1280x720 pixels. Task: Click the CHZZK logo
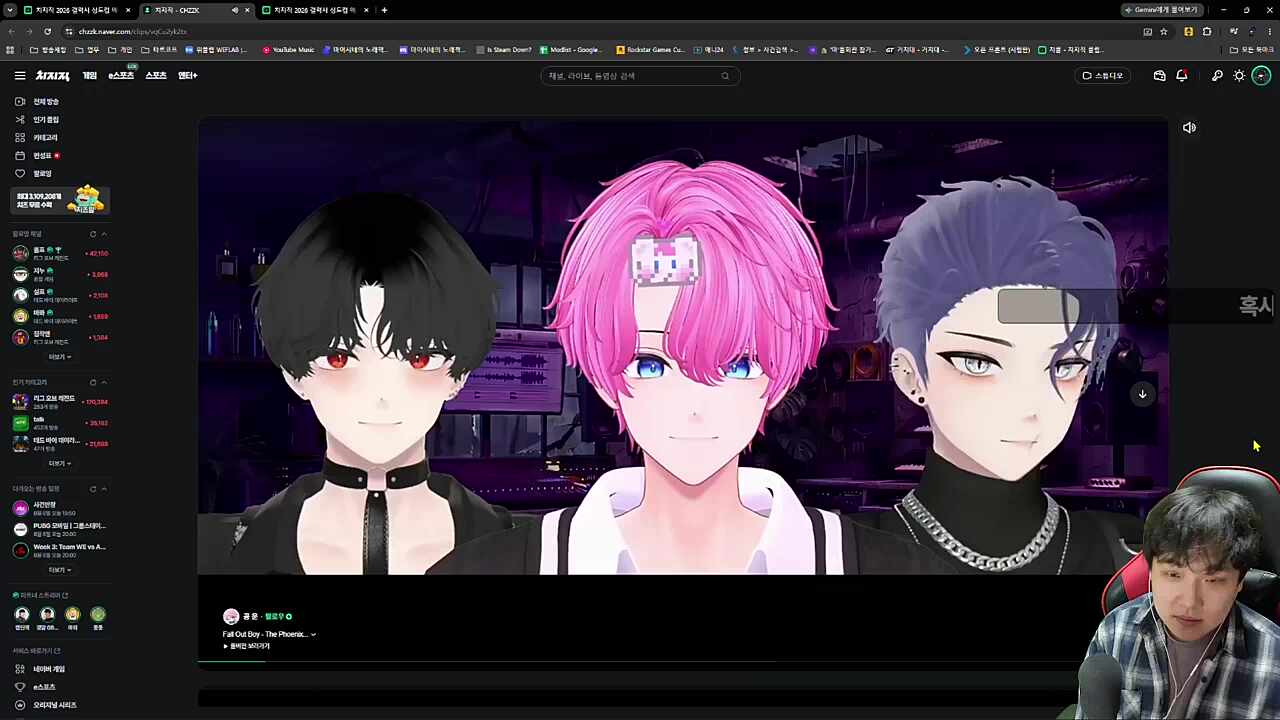tap(52, 75)
